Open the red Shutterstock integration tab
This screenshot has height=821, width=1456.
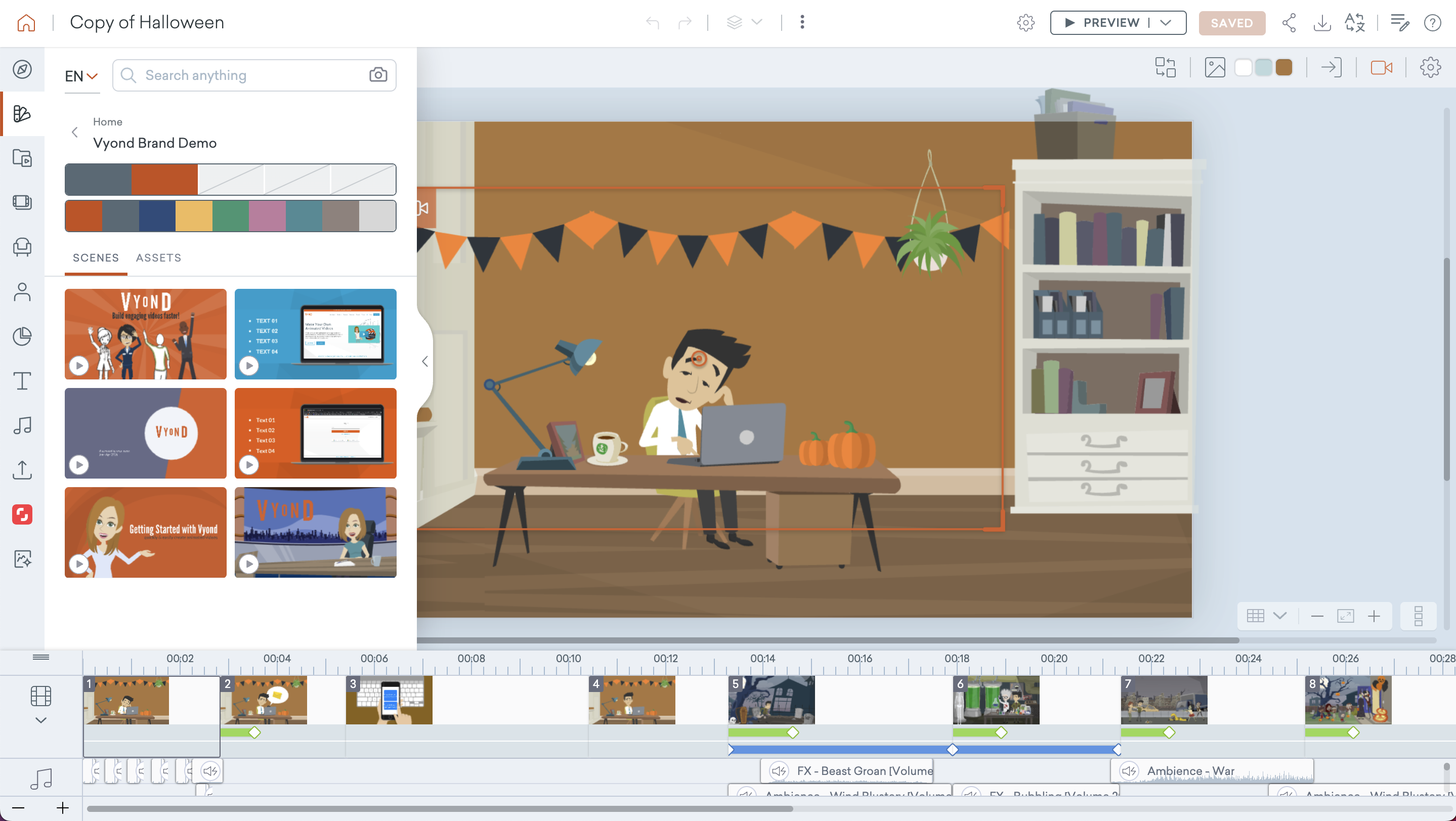point(22,514)
